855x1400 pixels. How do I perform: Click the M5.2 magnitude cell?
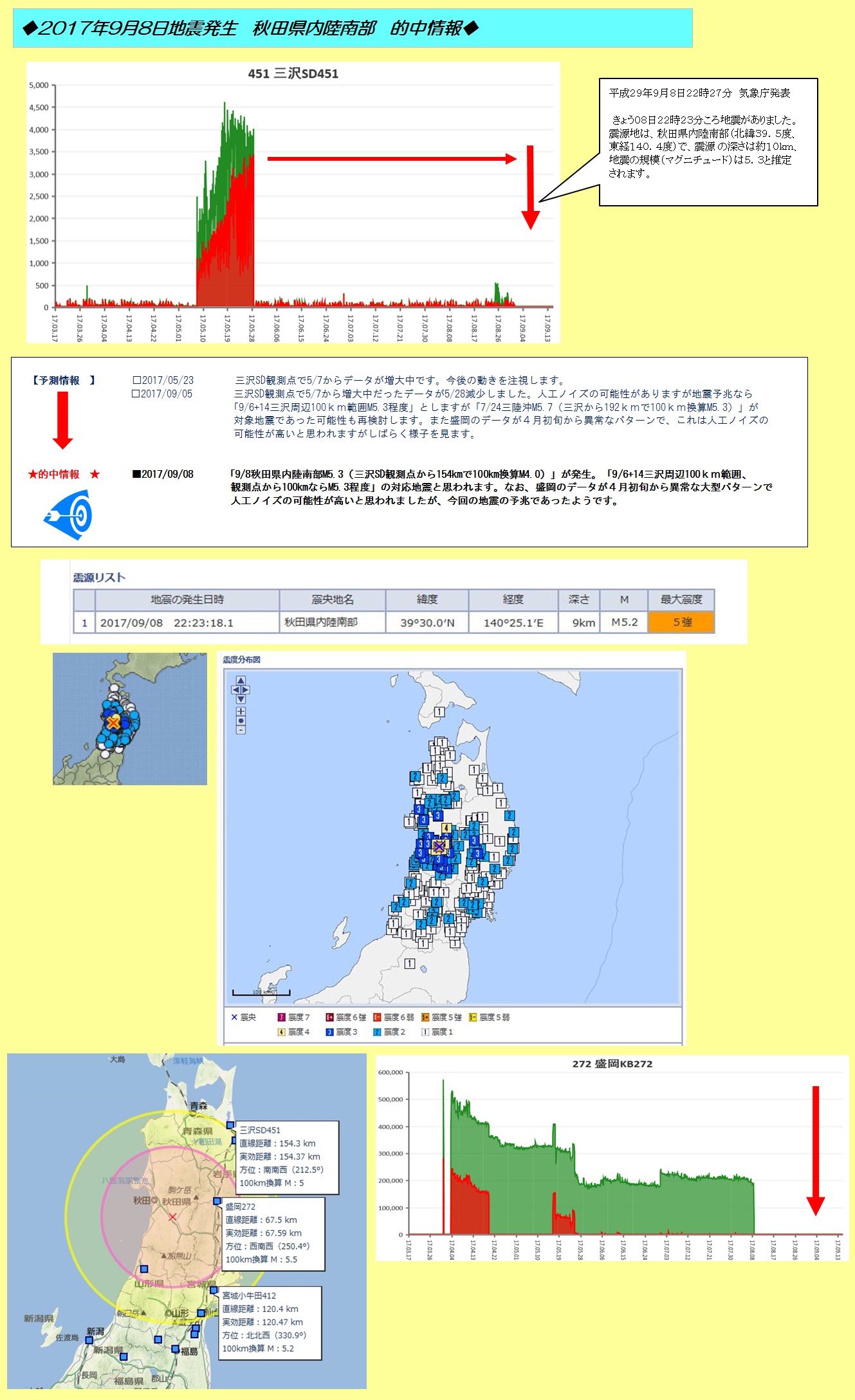pyautogui.click(x=624, y=623)
